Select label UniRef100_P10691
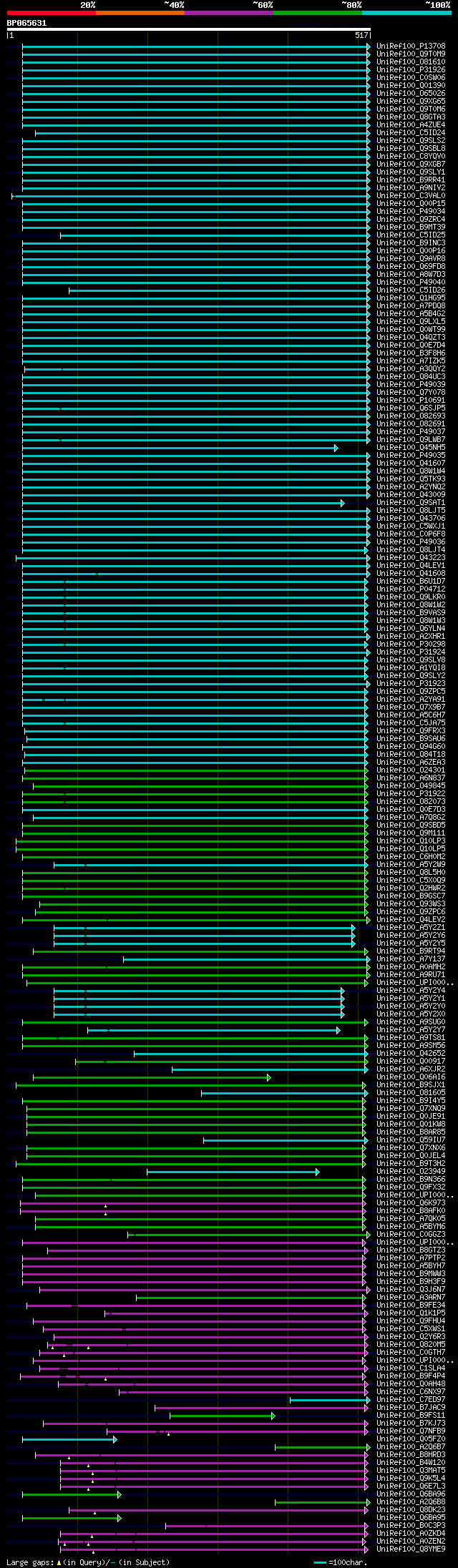 pos(411,401)
